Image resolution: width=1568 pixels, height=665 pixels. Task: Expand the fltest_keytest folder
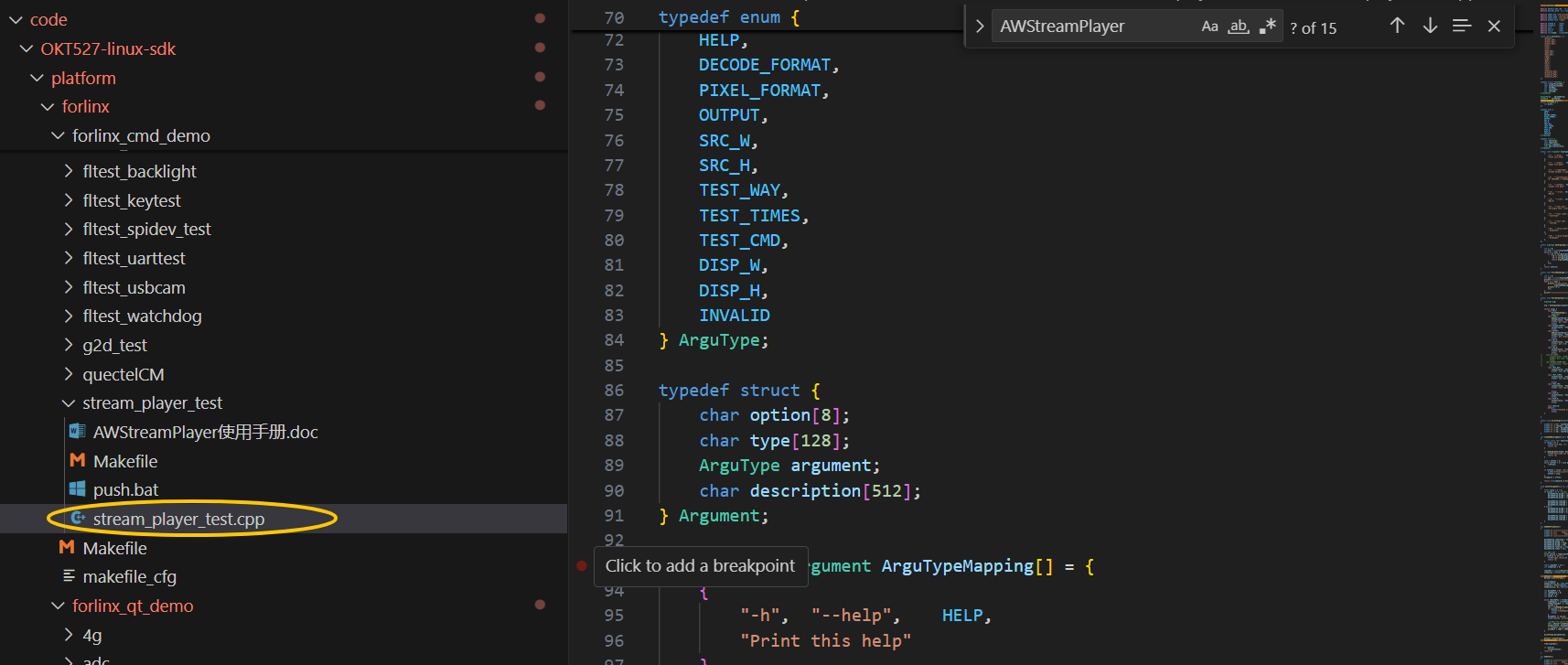69,200
